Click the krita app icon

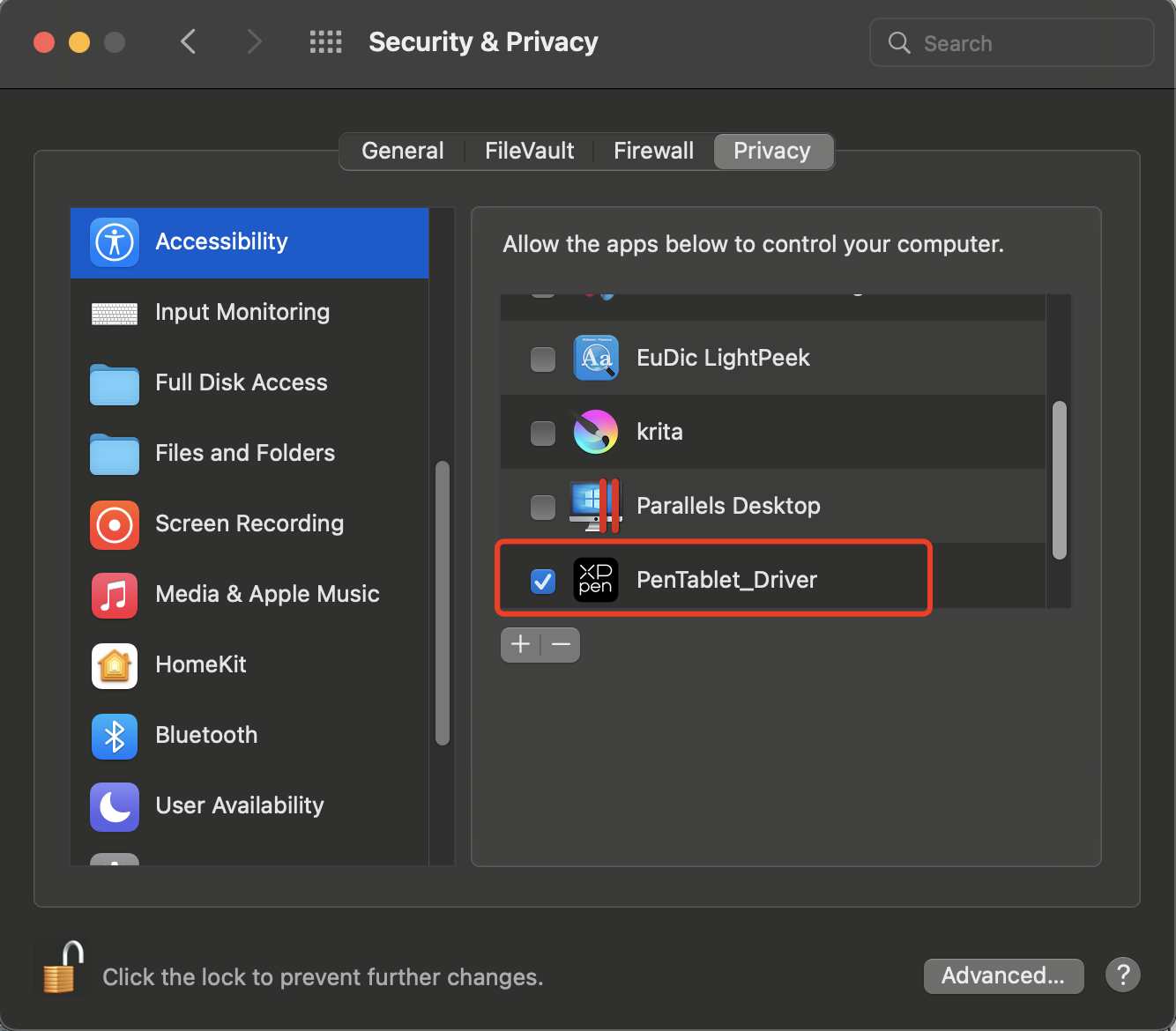pyautogui.click(x=596, y=432)
